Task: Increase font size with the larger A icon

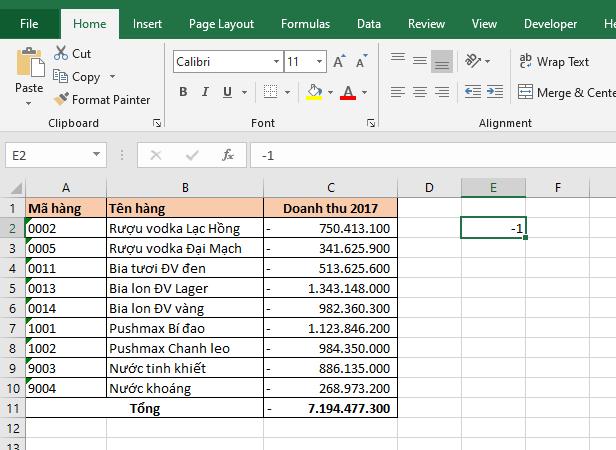Action: [339, 62]
